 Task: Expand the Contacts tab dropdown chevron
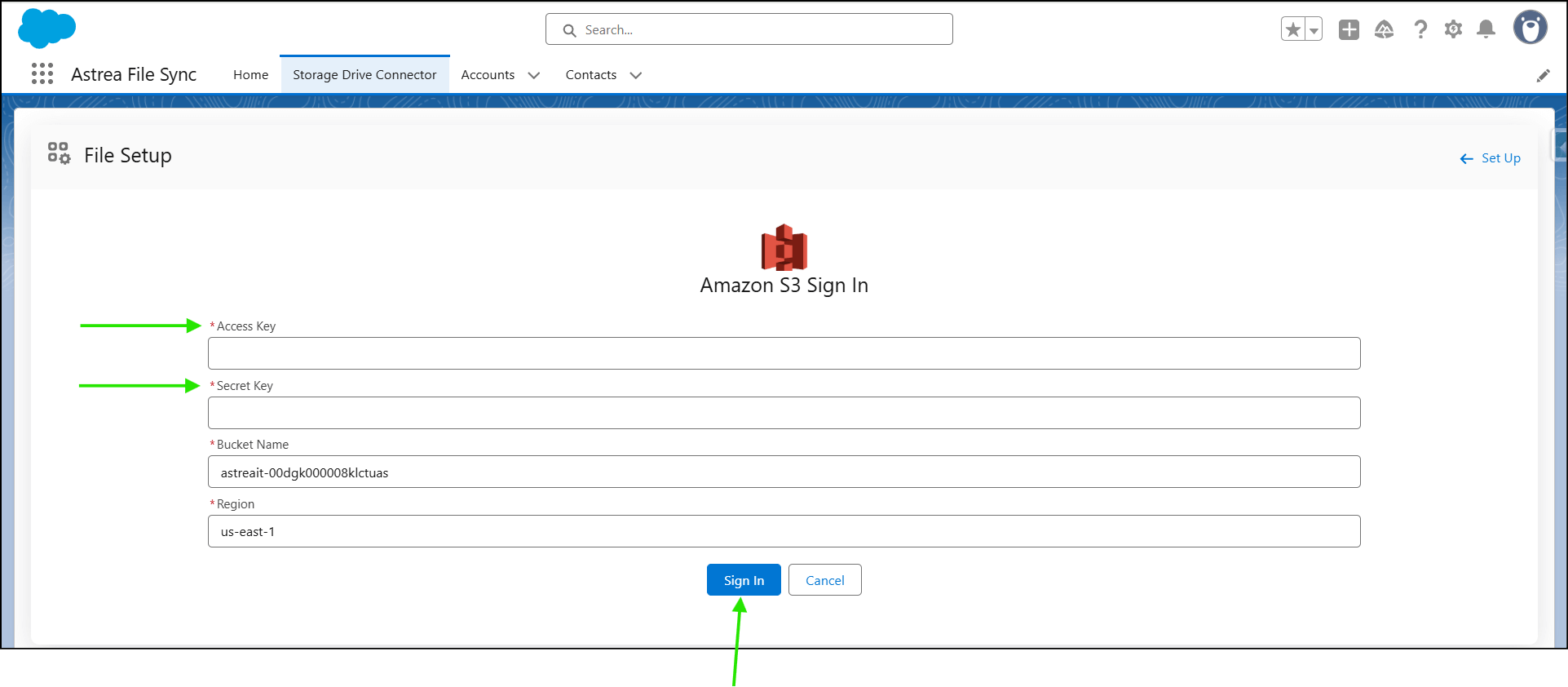pos(636,75)
